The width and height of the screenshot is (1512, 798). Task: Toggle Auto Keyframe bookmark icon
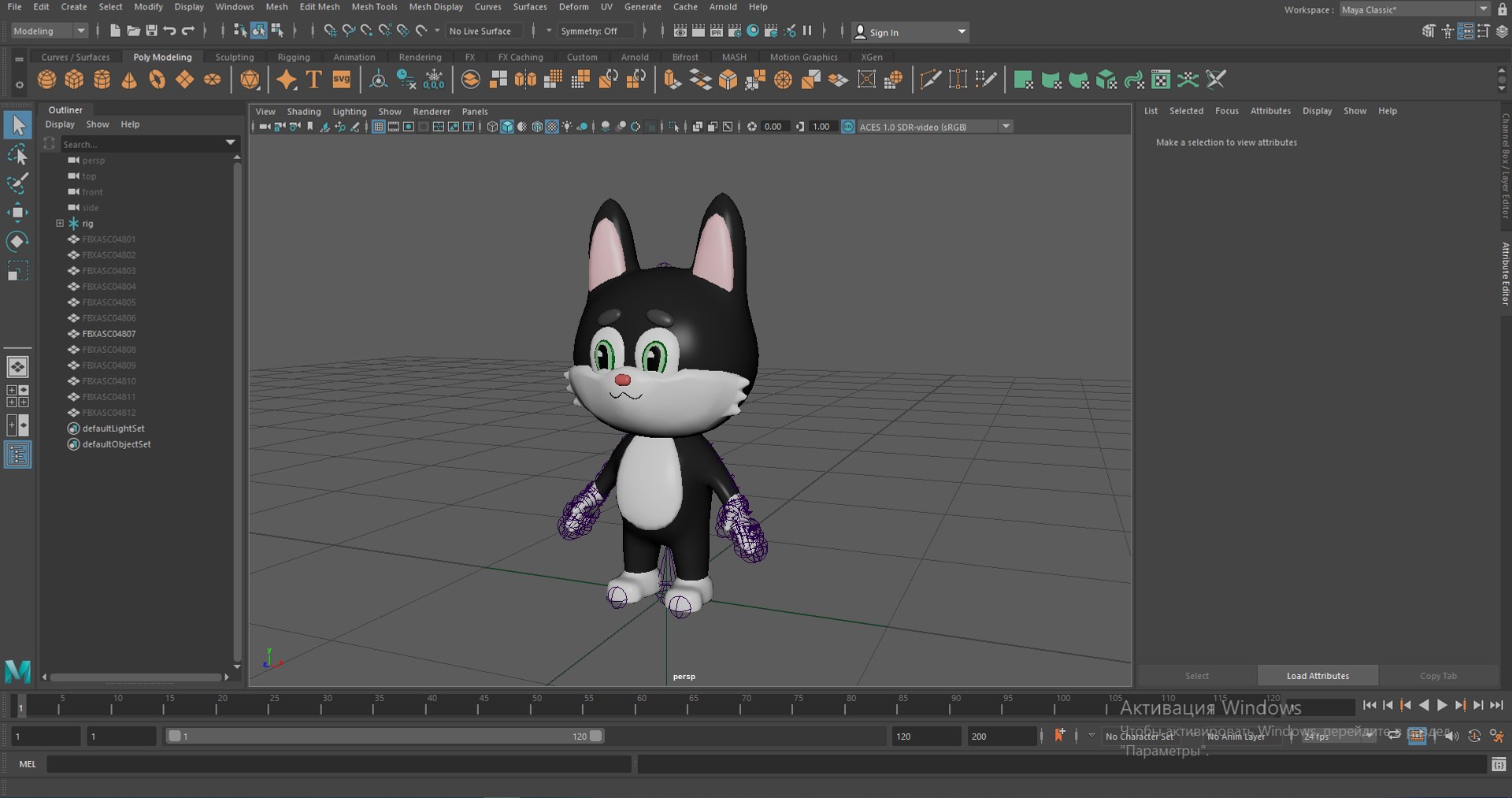(x=1059, y=735)
